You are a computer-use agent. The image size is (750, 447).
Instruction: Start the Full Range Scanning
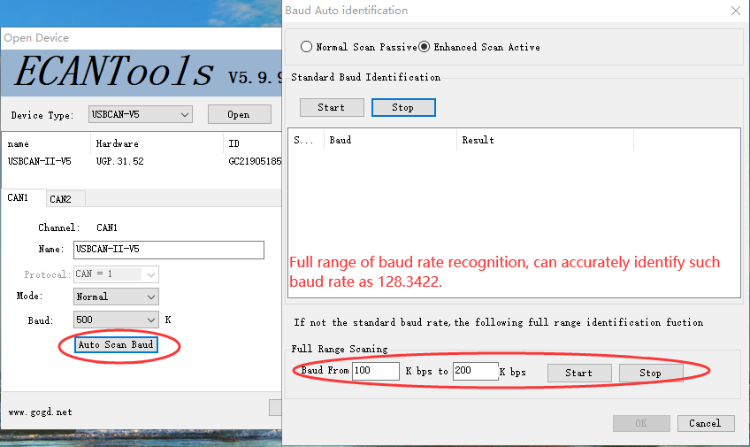[579, 373]
